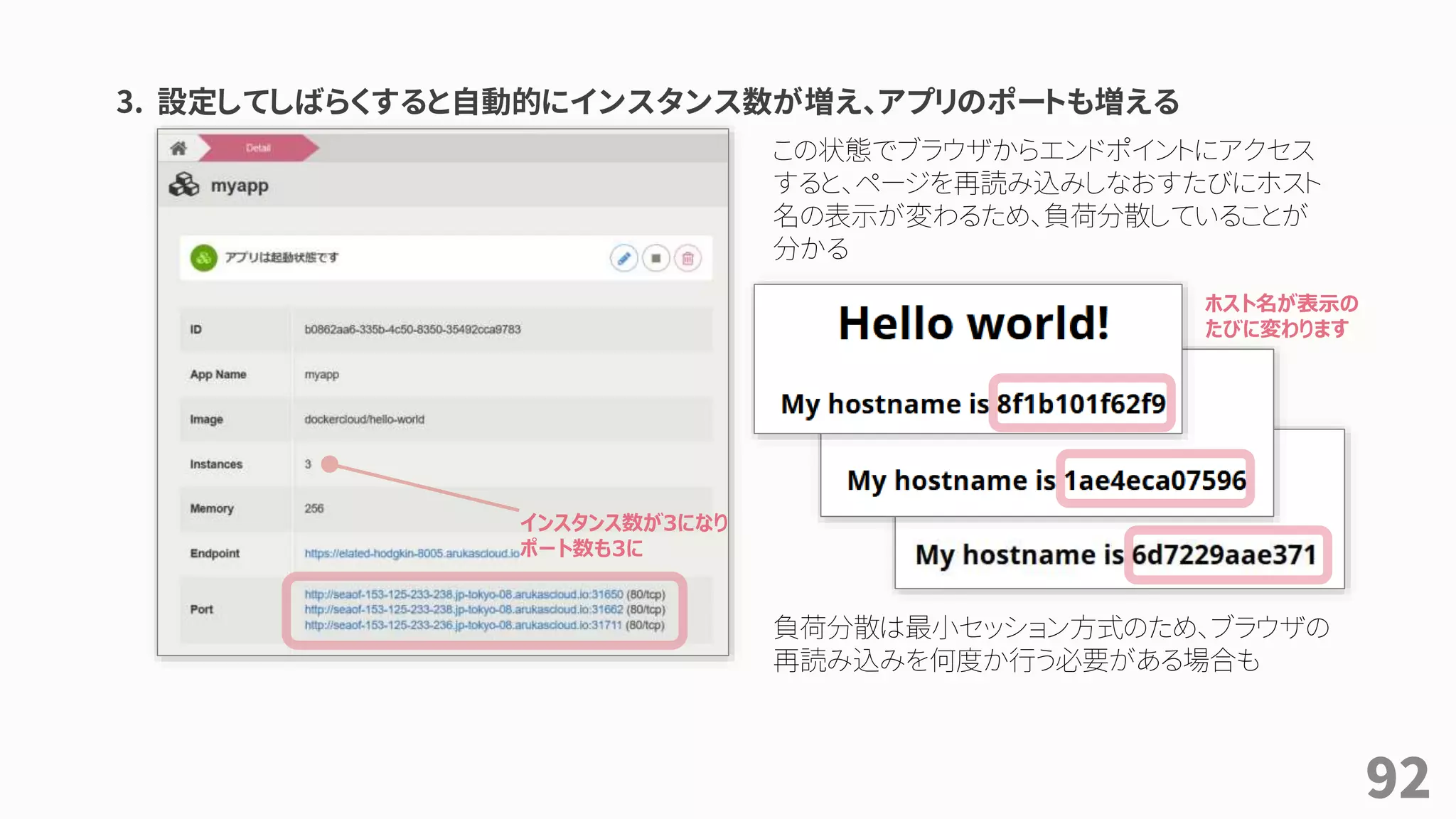Click the dockercloud/hello-world image value
Image resolution: width=1456 pixels, height=819 pixels.
(364, 419)
